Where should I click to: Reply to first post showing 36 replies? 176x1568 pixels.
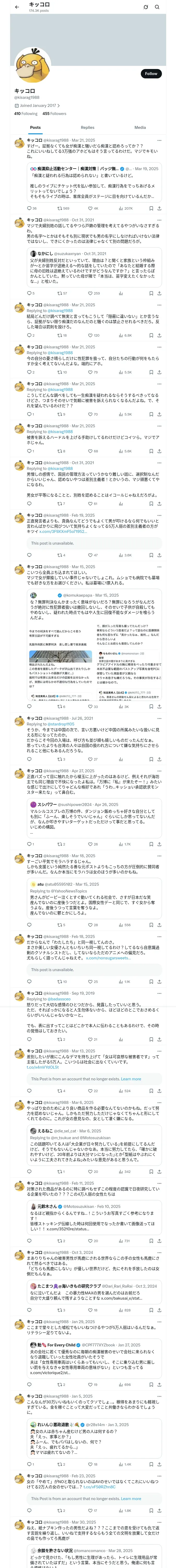pos(32,208)
